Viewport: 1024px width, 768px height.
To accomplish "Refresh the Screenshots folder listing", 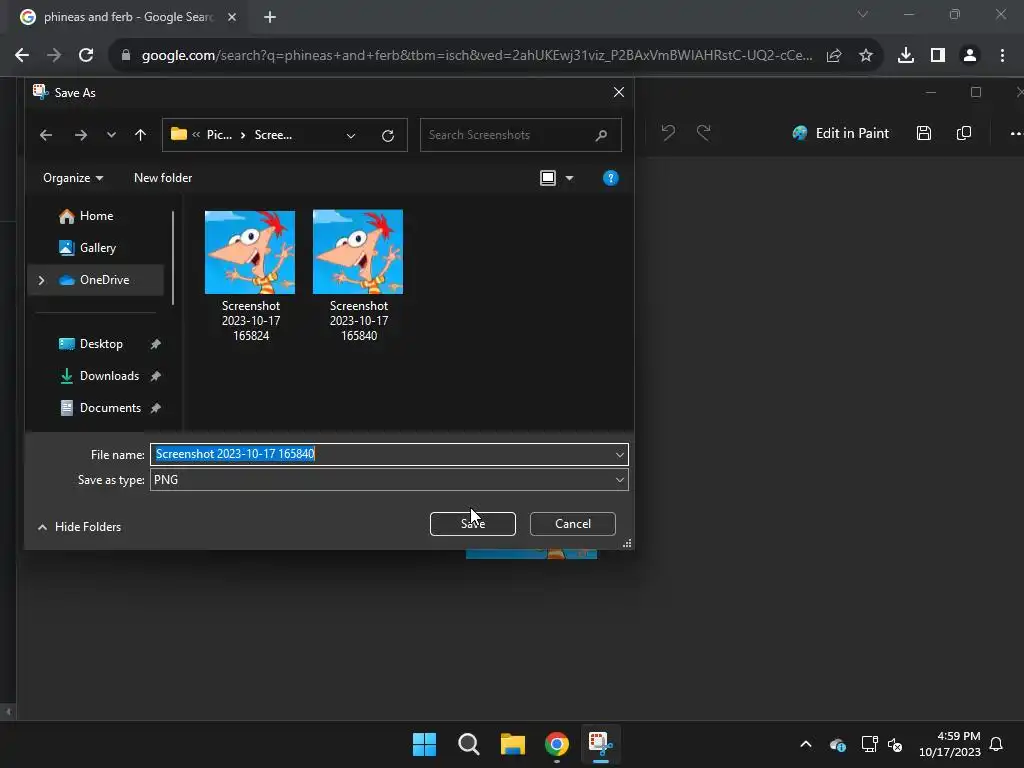I will (388, 135).
